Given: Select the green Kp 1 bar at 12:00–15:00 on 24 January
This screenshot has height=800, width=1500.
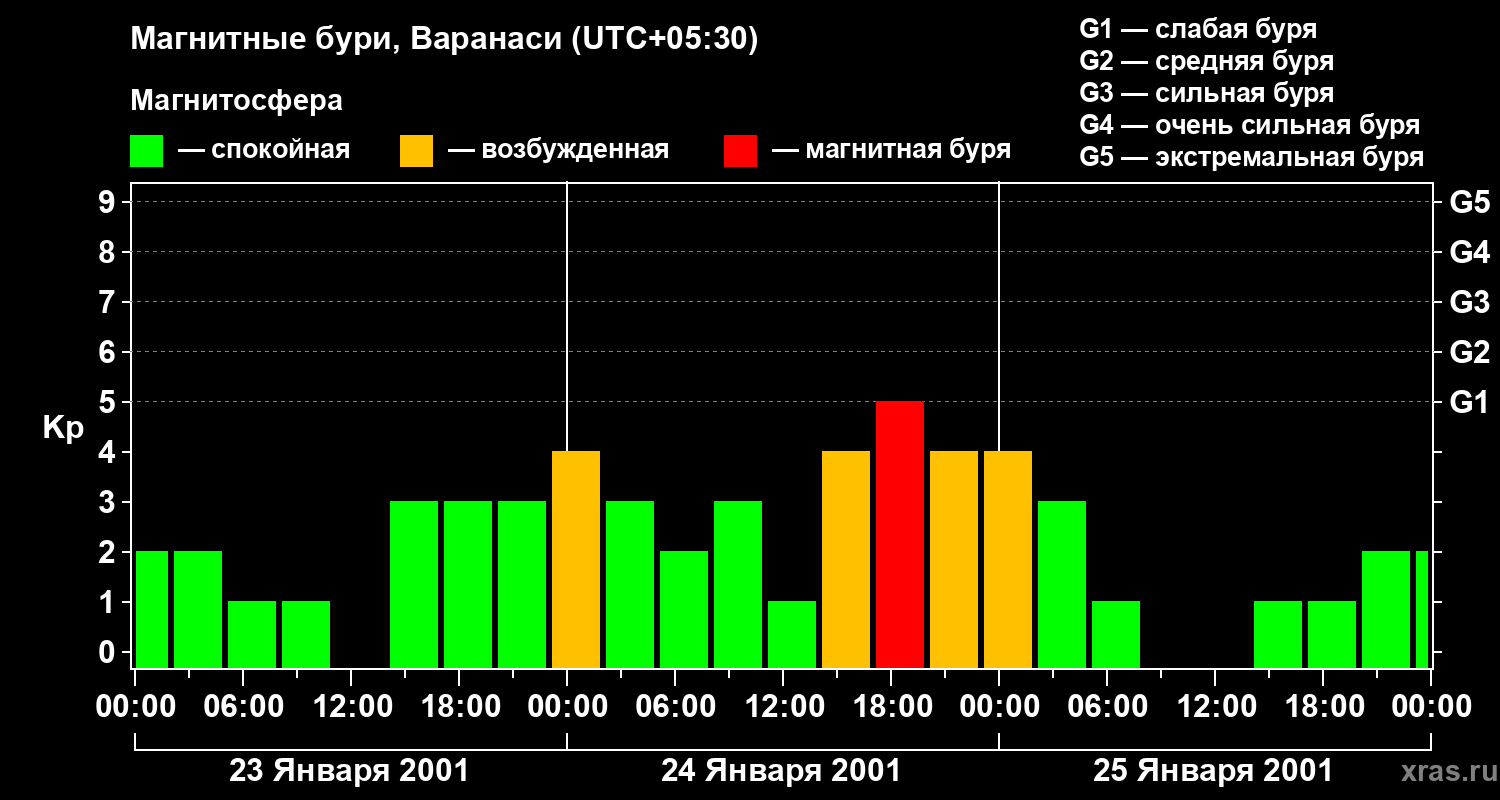Looking at the screenshot, I should pos(792,635).
